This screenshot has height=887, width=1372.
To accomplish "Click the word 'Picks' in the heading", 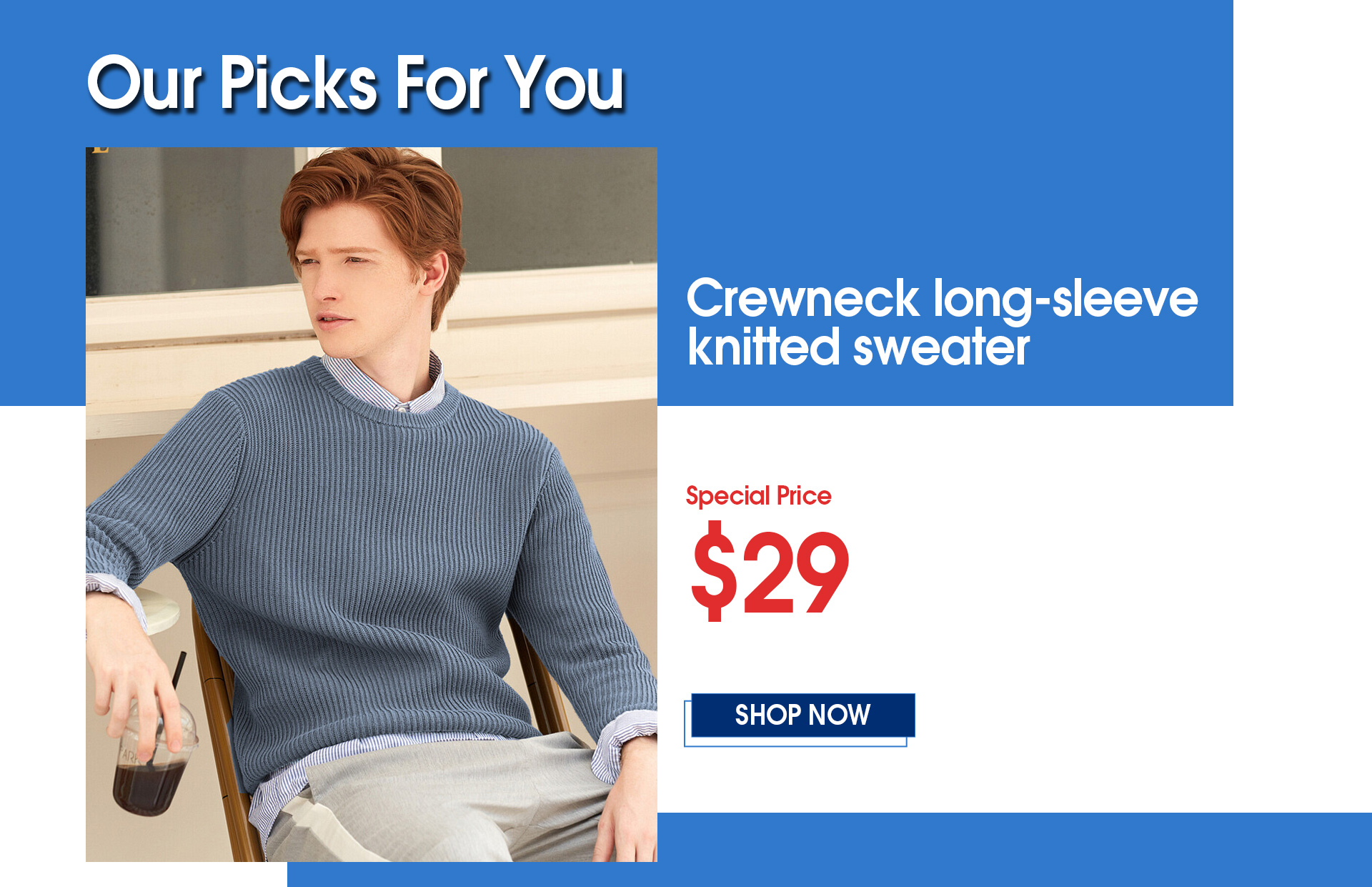I will pyautogui.click(x=299, y=83).
